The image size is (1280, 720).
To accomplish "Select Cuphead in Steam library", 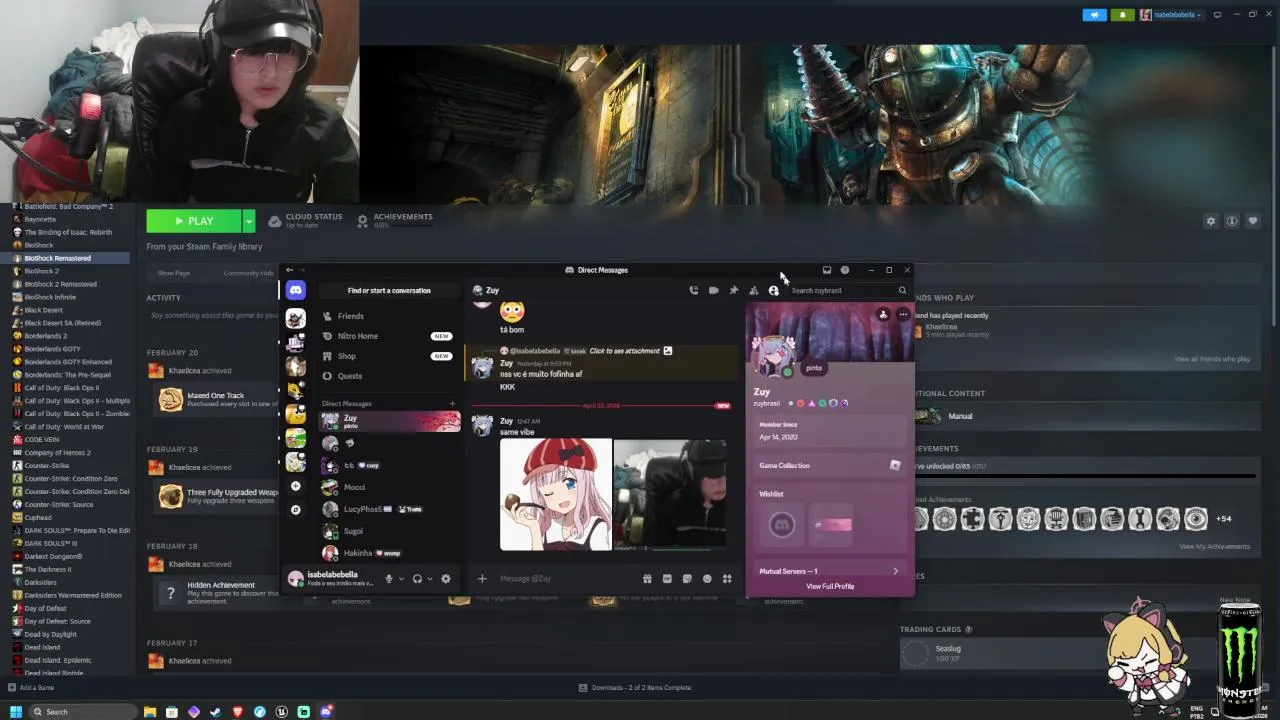I will pyautogui.click(x=38, y=518).
